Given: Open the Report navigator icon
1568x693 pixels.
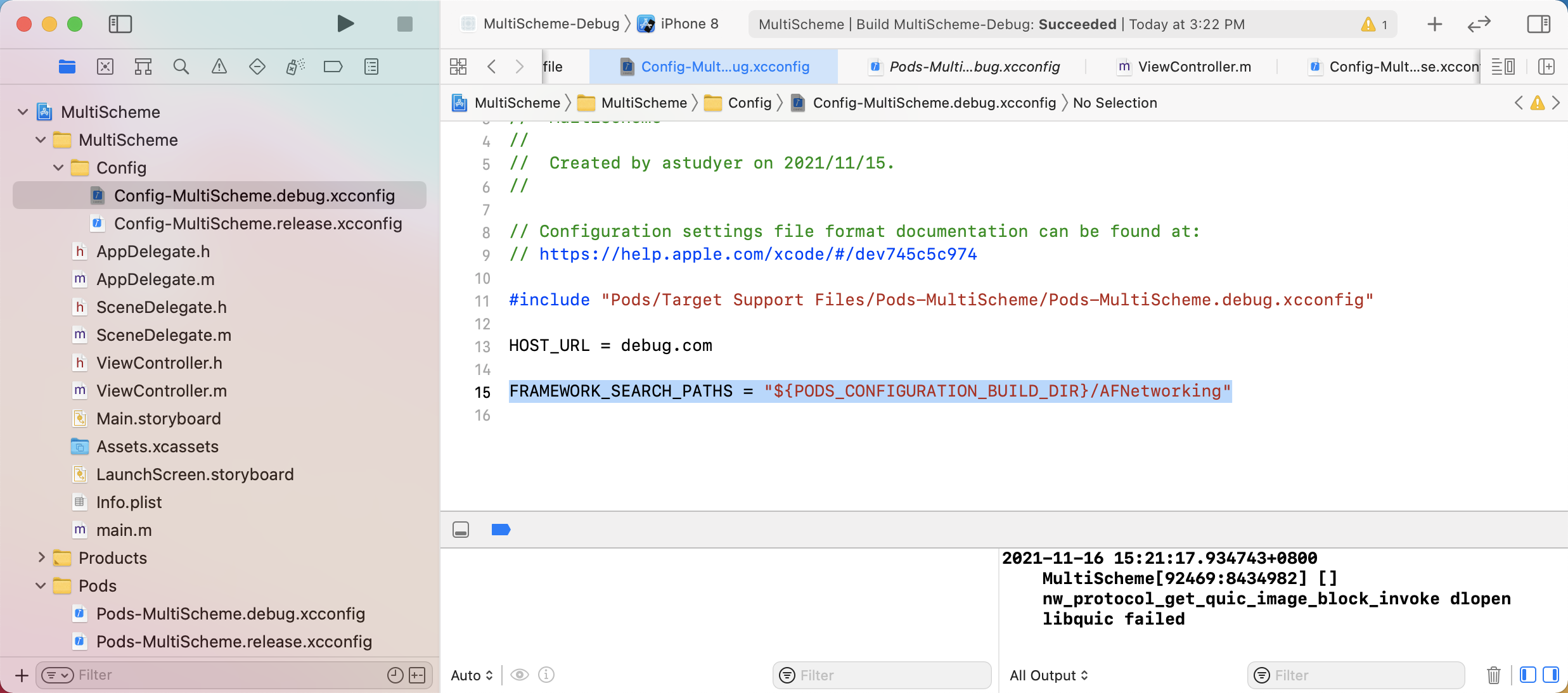Looking at the screenshot, I should [371, 67].
